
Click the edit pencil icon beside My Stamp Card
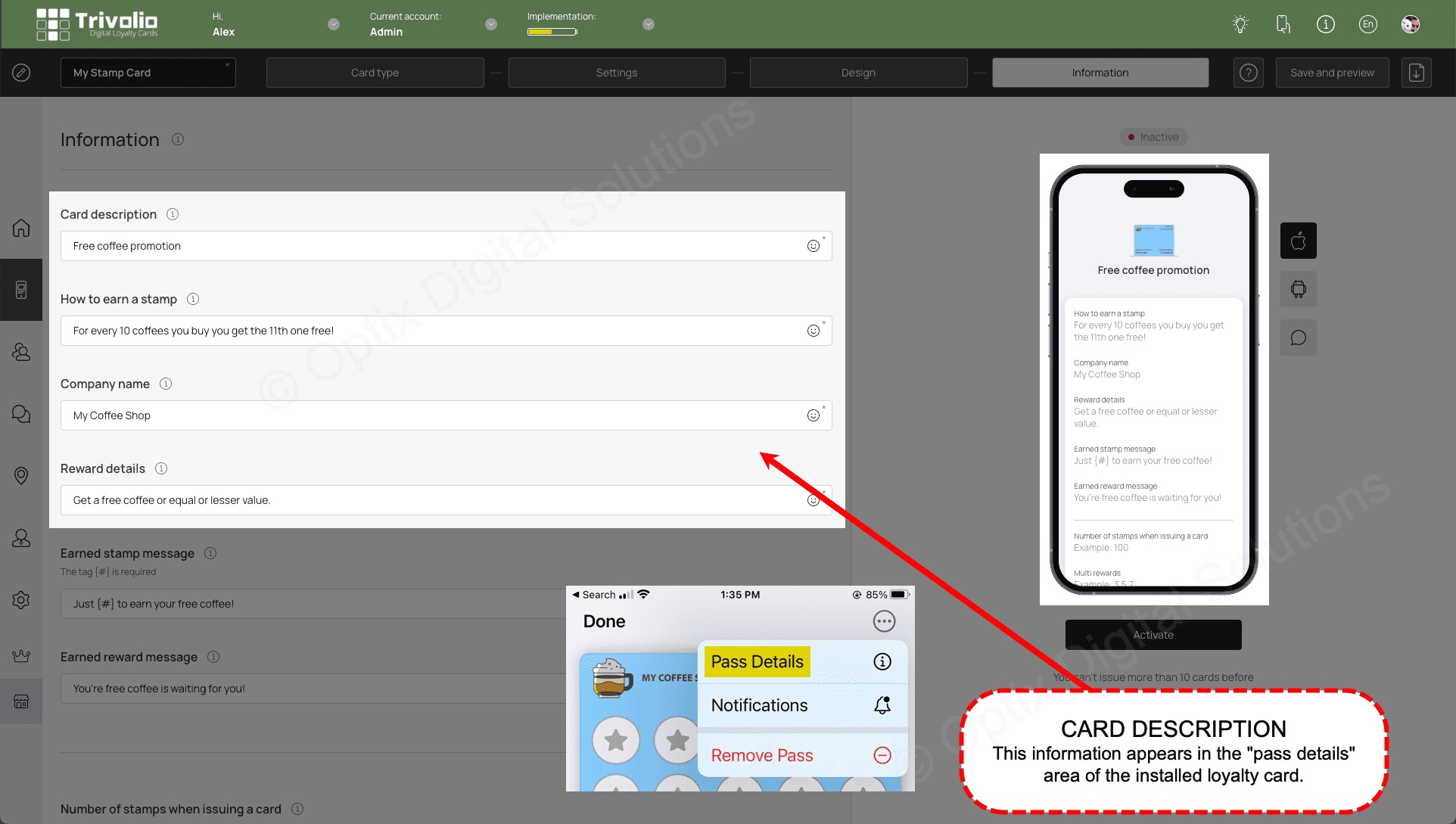point(21,73)
